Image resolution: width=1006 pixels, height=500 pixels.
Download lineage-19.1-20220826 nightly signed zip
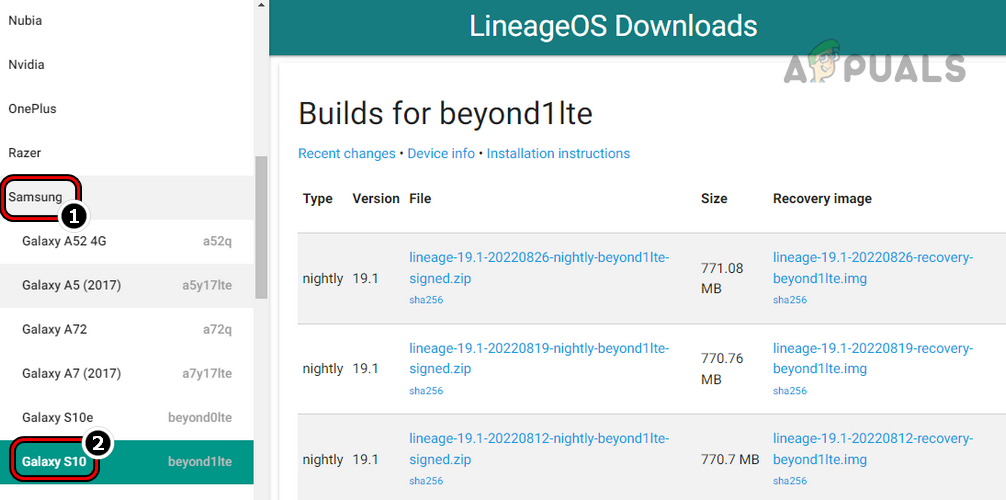539,267
